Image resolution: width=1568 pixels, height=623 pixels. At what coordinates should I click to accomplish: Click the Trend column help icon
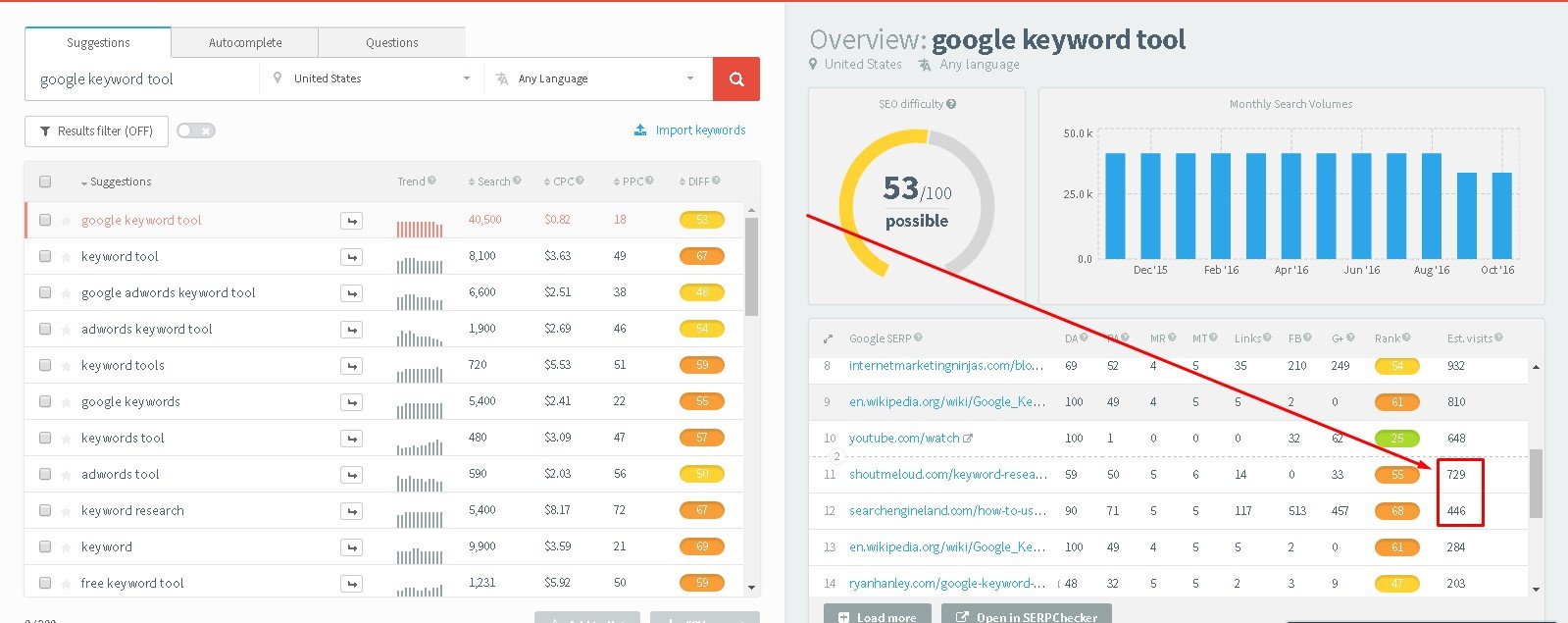[431, 181]
